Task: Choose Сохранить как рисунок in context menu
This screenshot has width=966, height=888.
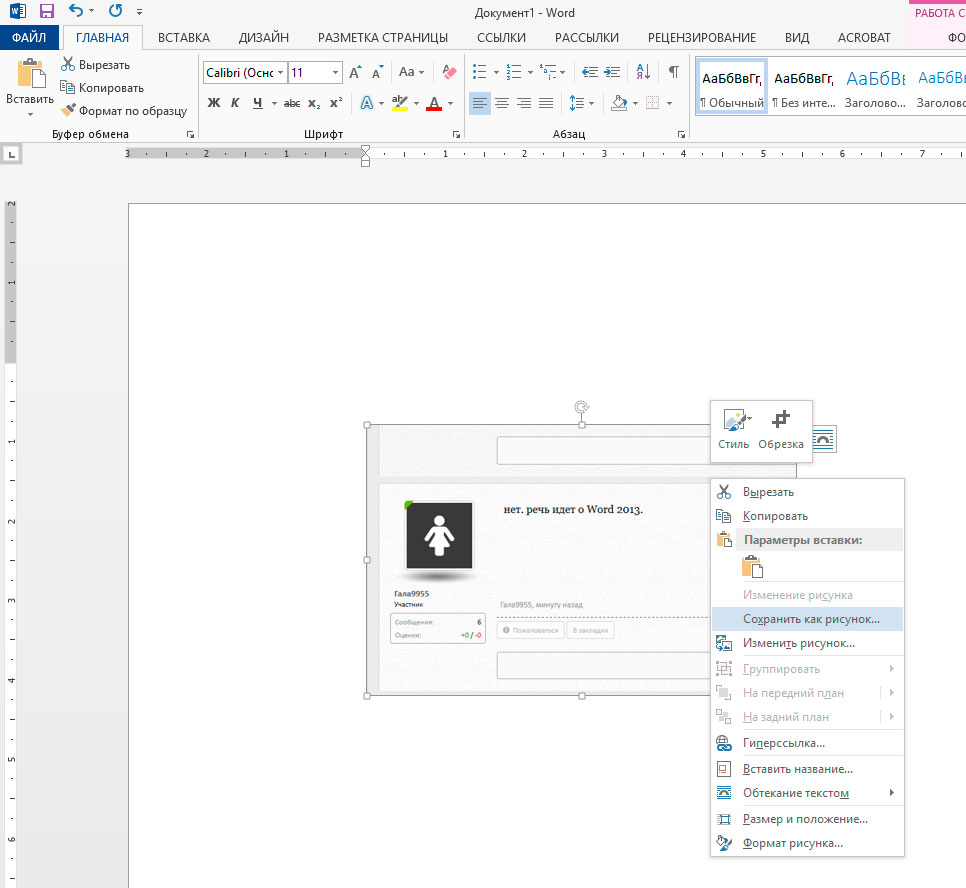Action: point(807,619)
